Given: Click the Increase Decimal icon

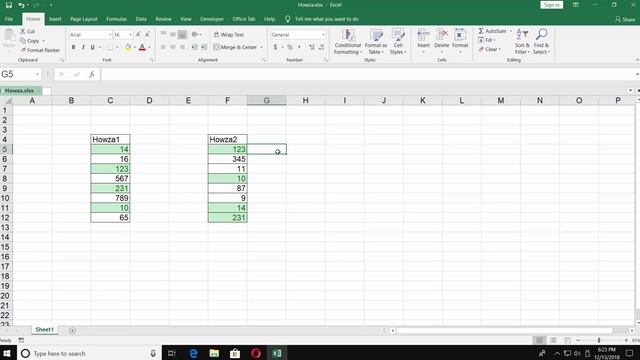Looking at the screenshot, I should click(312, 47).
